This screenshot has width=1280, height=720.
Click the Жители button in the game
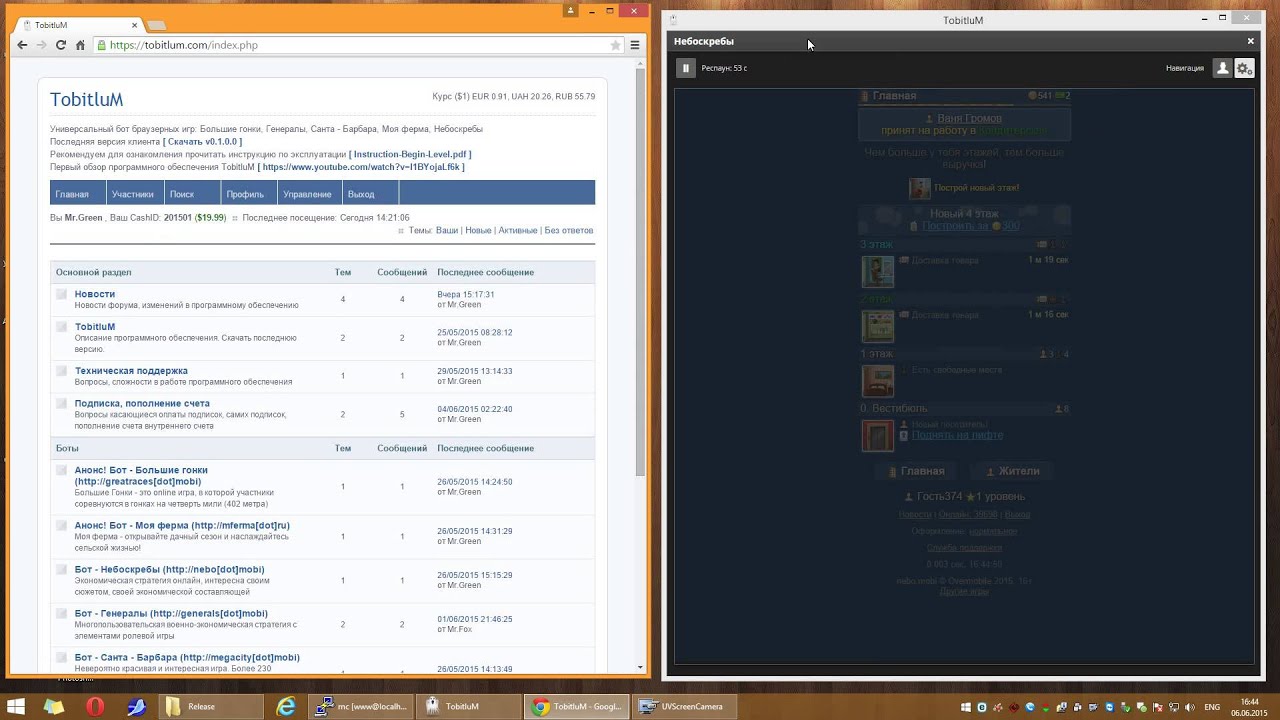pyautogui.click(x=1013, y=471)
